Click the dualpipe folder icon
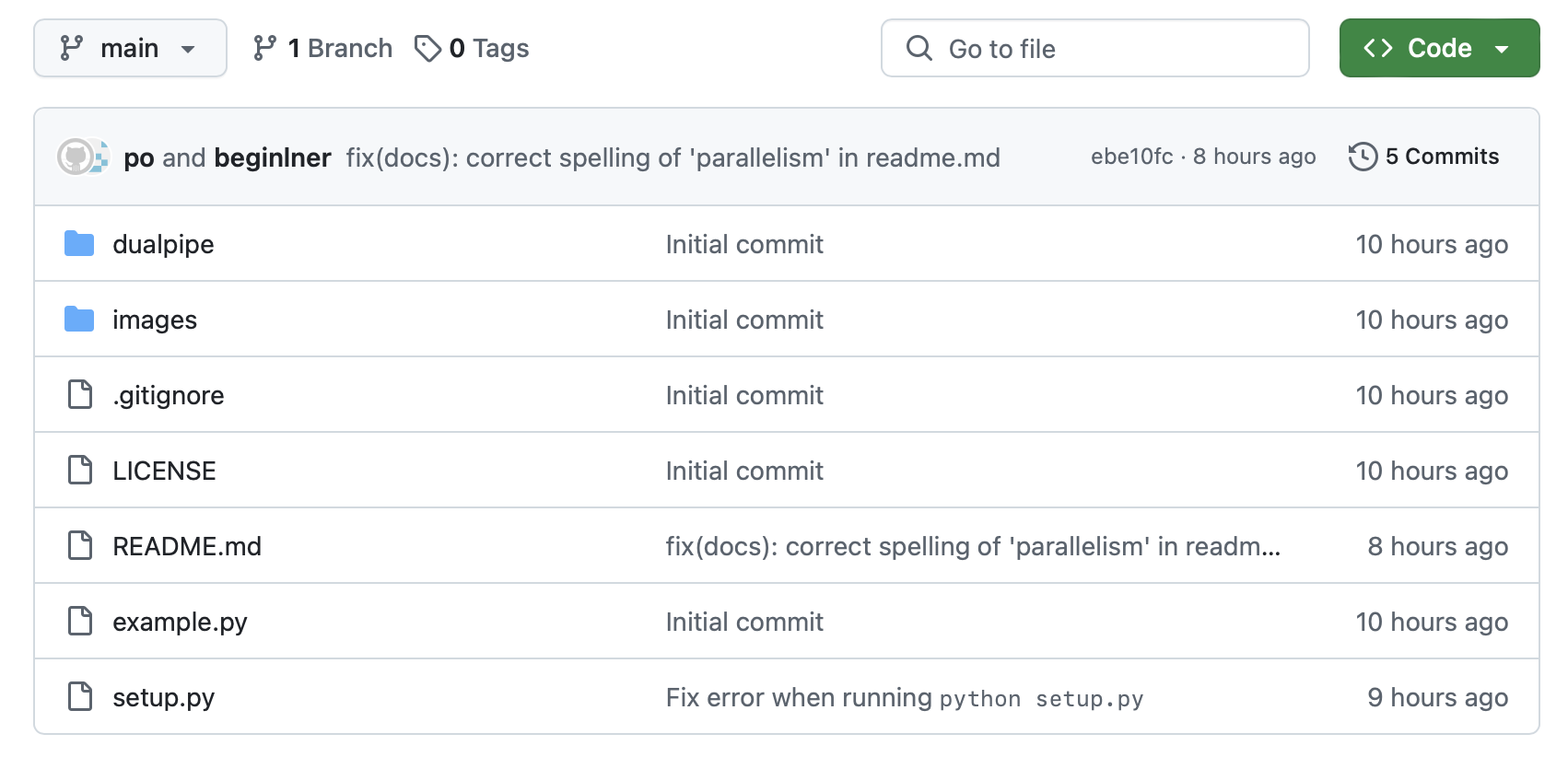This screenshot has height=757, width=1568. 79,244
